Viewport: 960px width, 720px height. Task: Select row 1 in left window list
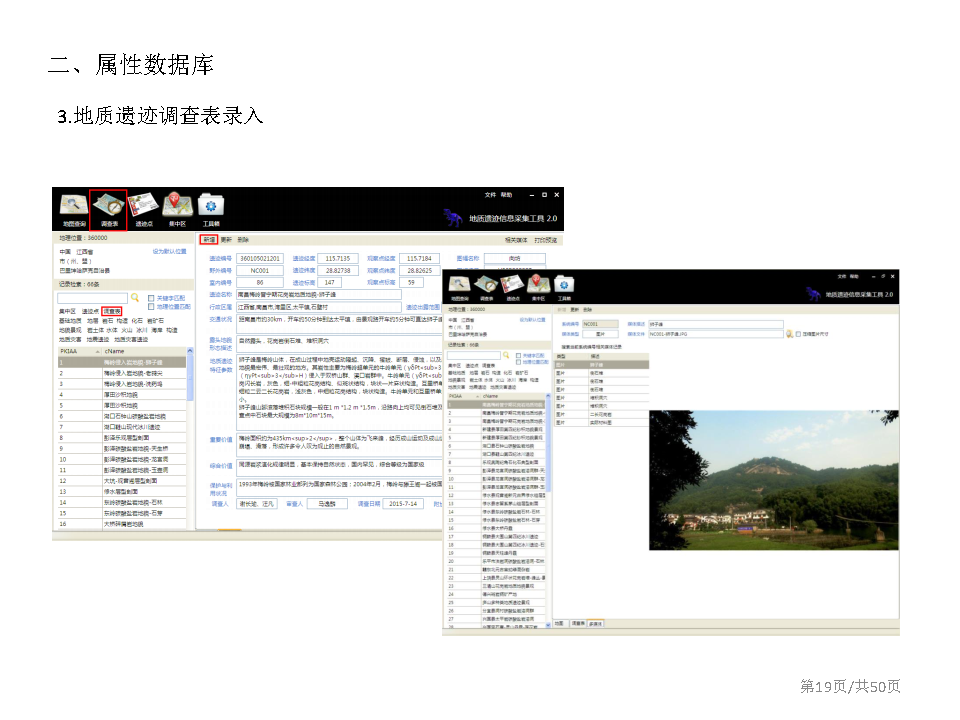[x=122, y=362]
